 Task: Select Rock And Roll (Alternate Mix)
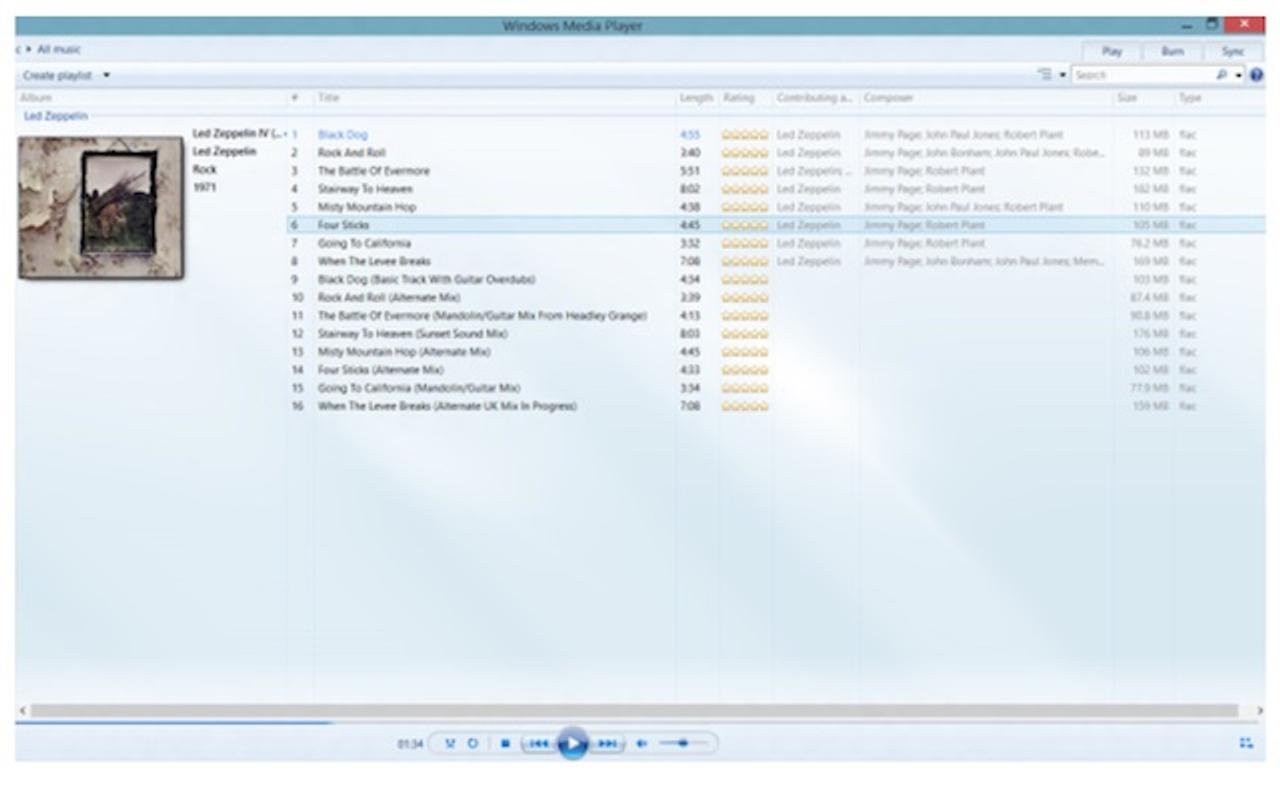(389, 297)
